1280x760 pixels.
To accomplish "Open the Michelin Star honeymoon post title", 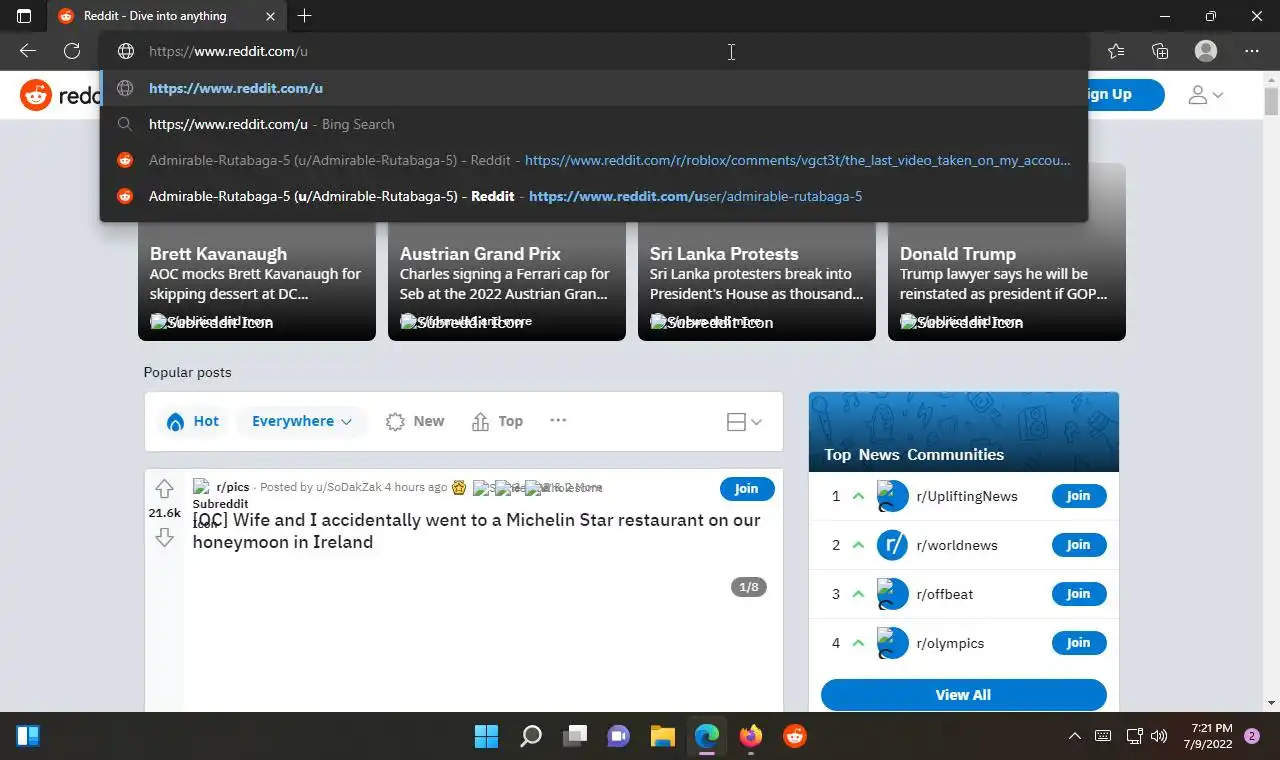I will (x=476, y=531).
